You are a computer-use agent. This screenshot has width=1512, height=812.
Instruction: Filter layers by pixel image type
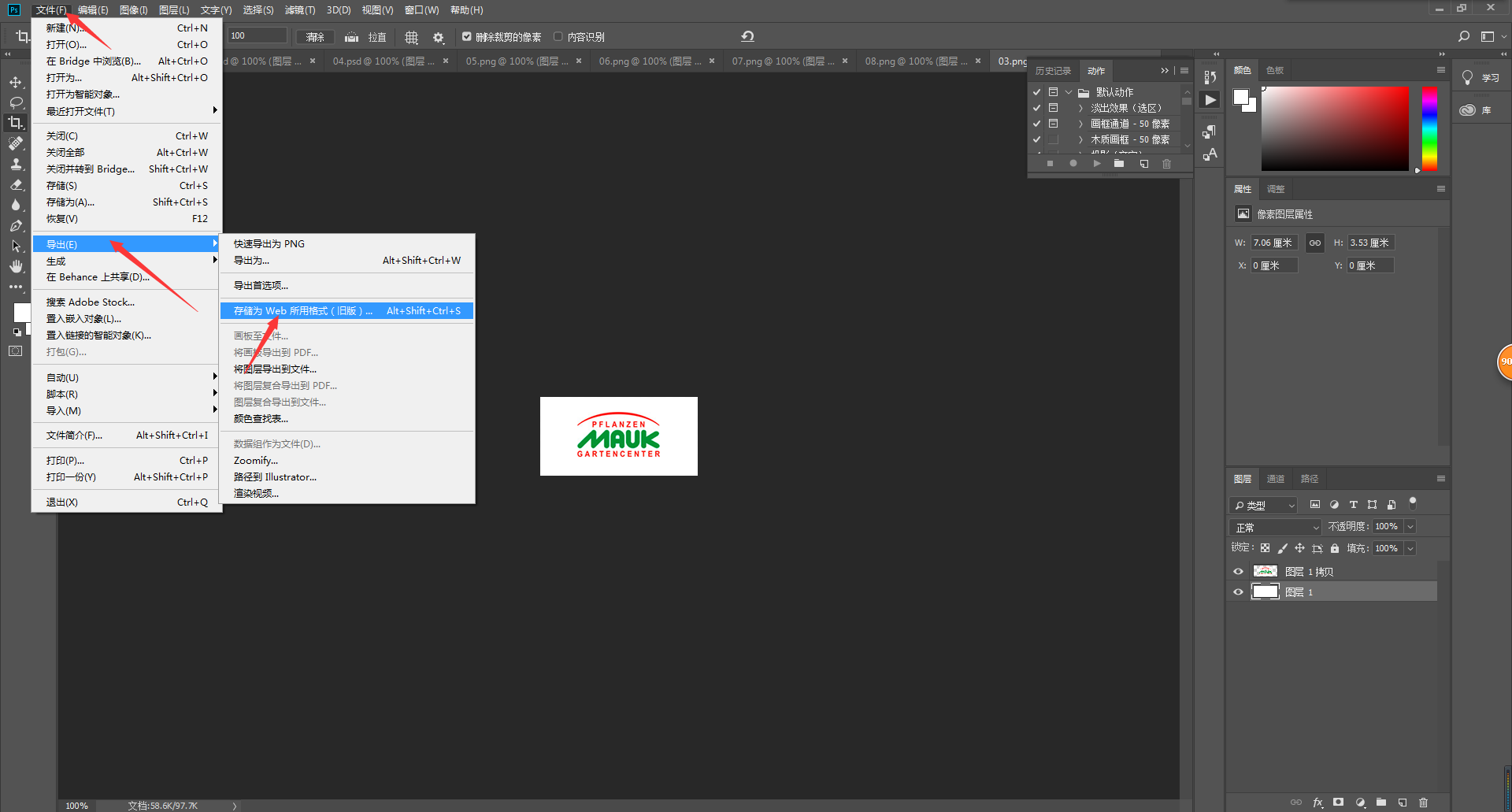1314,505
